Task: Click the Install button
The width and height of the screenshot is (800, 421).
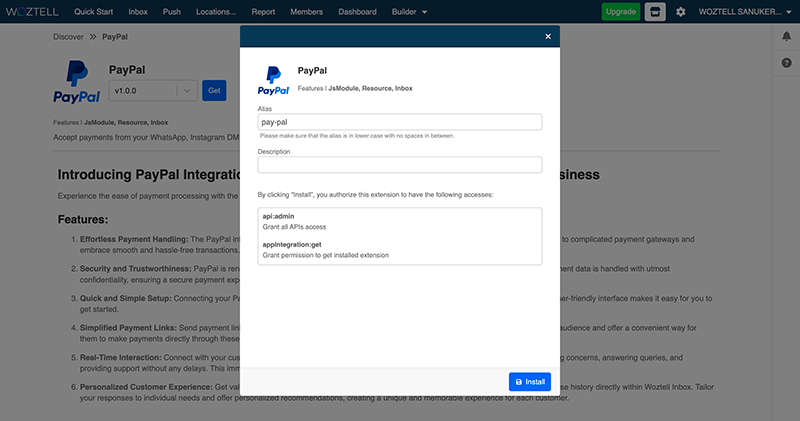Action: point(530,382)
